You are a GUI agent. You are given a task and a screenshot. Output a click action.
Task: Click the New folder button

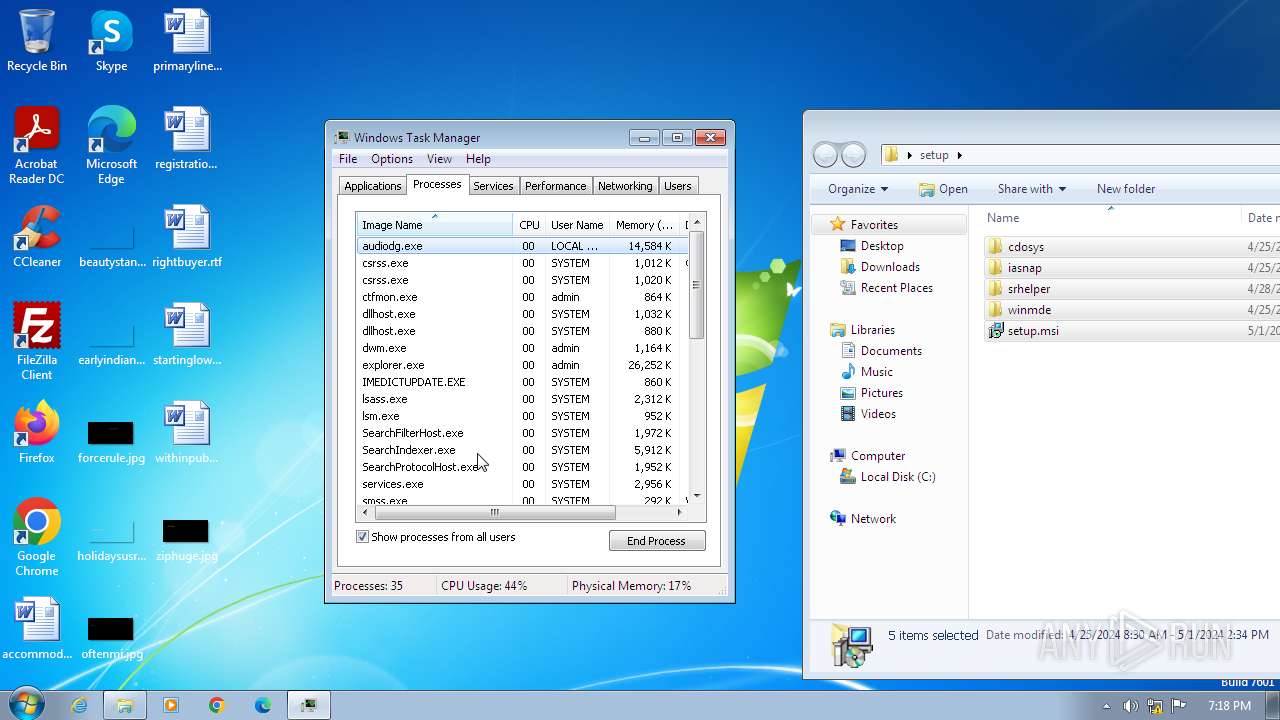(1125, 189)
